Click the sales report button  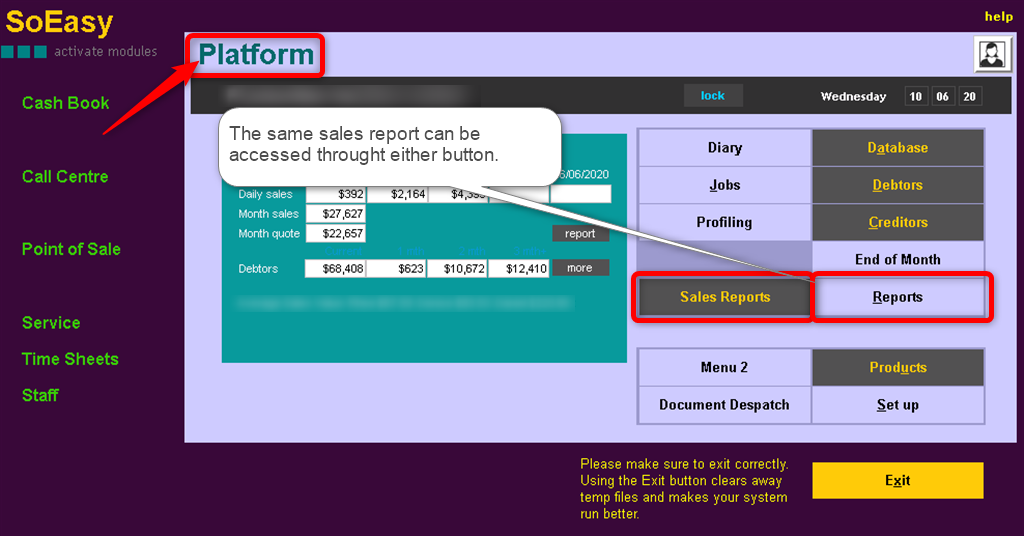[x=580, y=234]
